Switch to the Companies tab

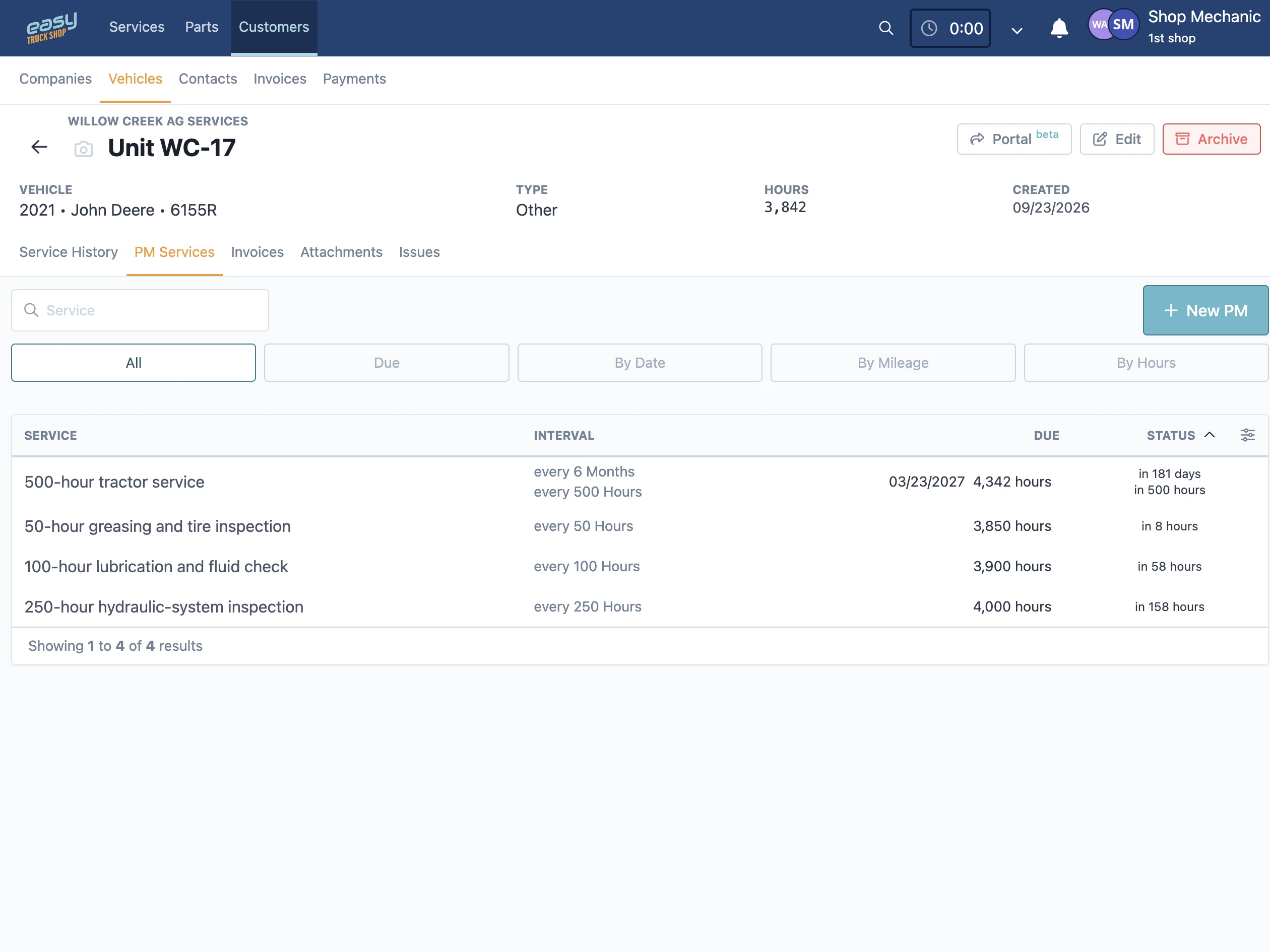tap(56, 79)
